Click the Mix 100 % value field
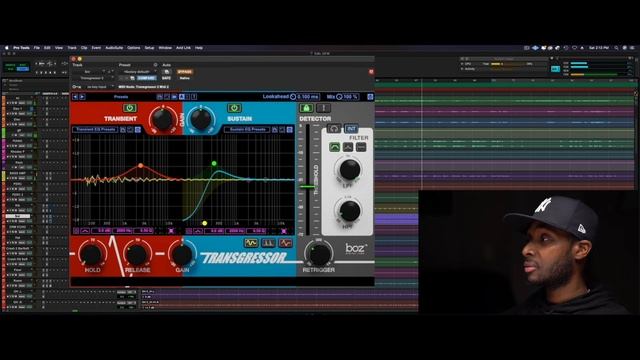 351,97
